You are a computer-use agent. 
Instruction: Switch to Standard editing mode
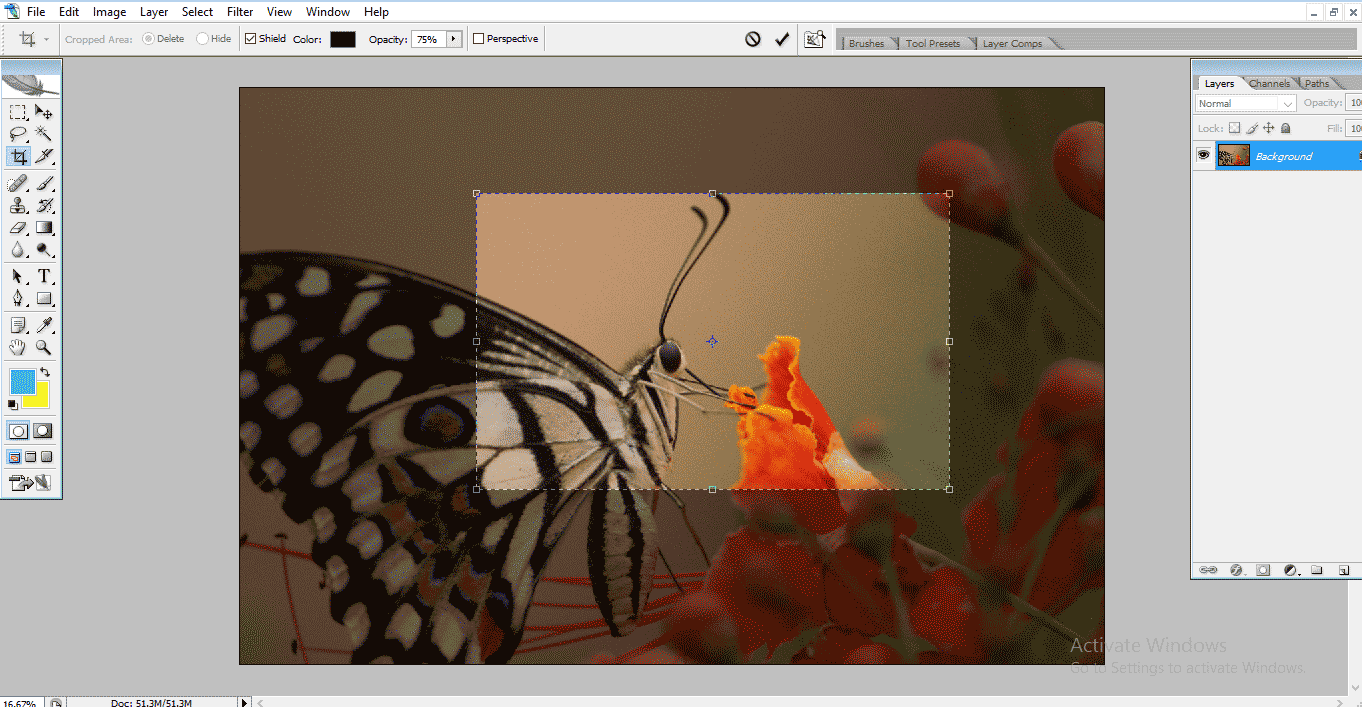coord(18,431)
